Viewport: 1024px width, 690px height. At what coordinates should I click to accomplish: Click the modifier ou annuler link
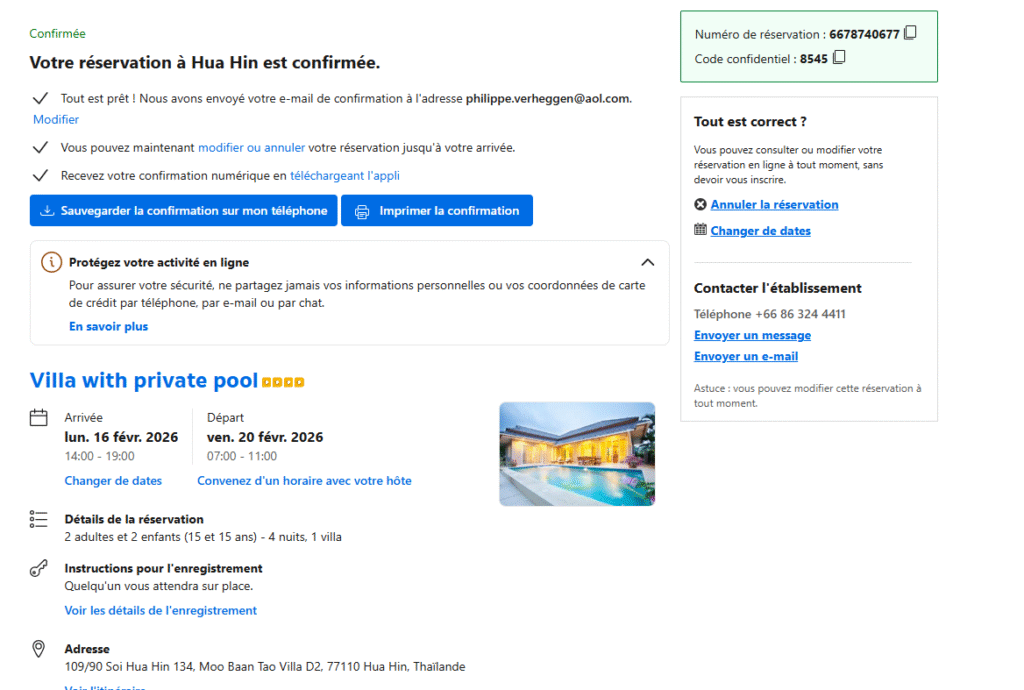tap(251, 148)
